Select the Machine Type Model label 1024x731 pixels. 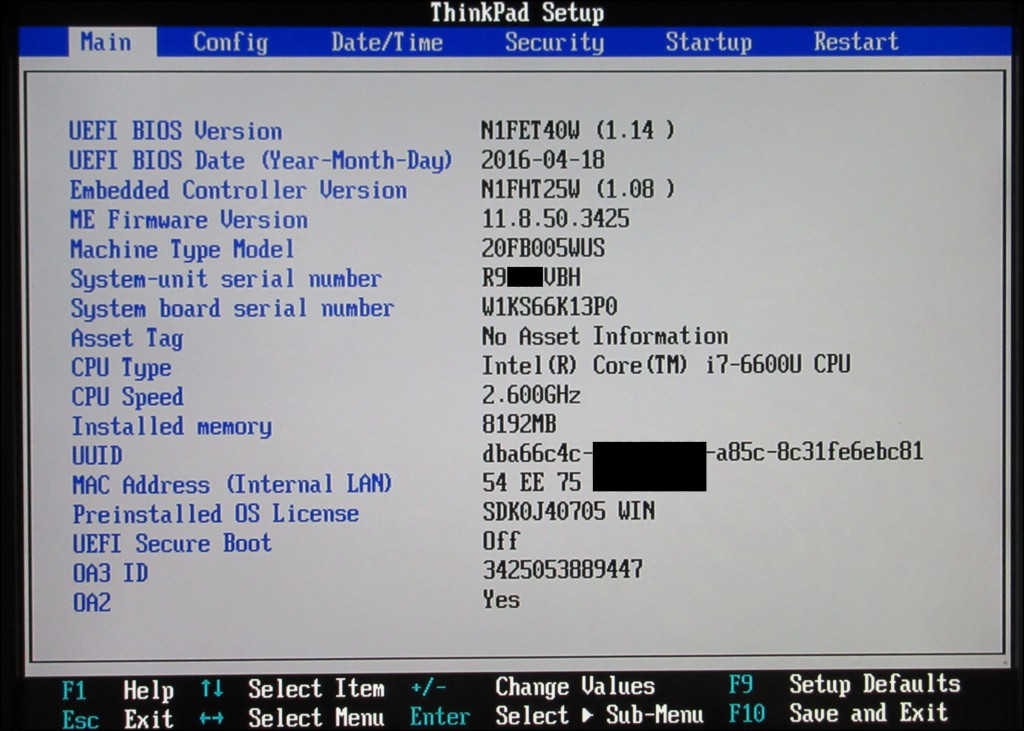coord(182,250)
